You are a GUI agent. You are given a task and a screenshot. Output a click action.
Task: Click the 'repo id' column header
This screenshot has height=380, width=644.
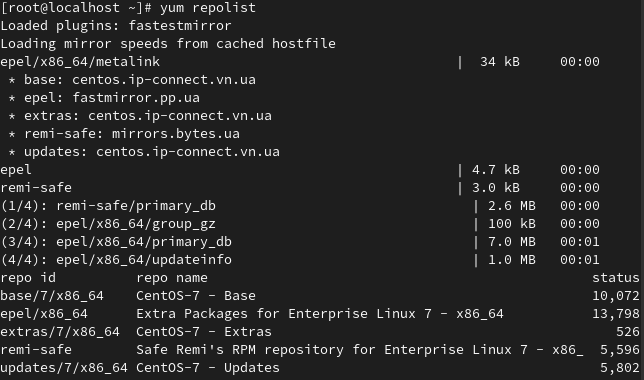28,278
